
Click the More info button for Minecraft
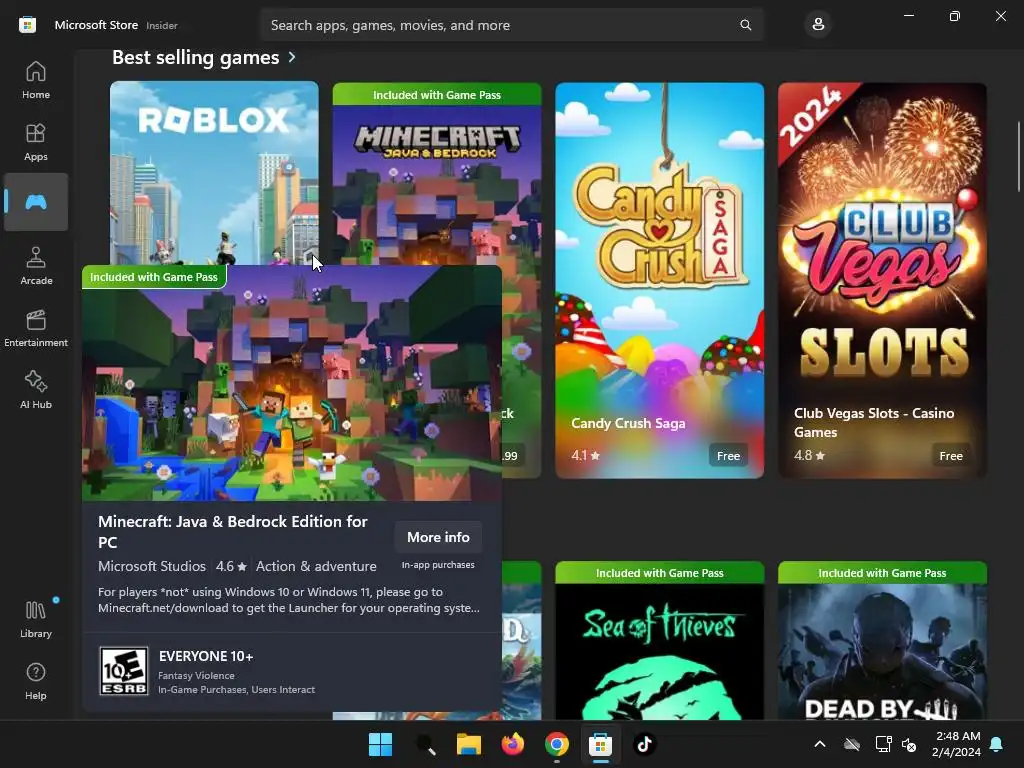[x=438, y=537]
